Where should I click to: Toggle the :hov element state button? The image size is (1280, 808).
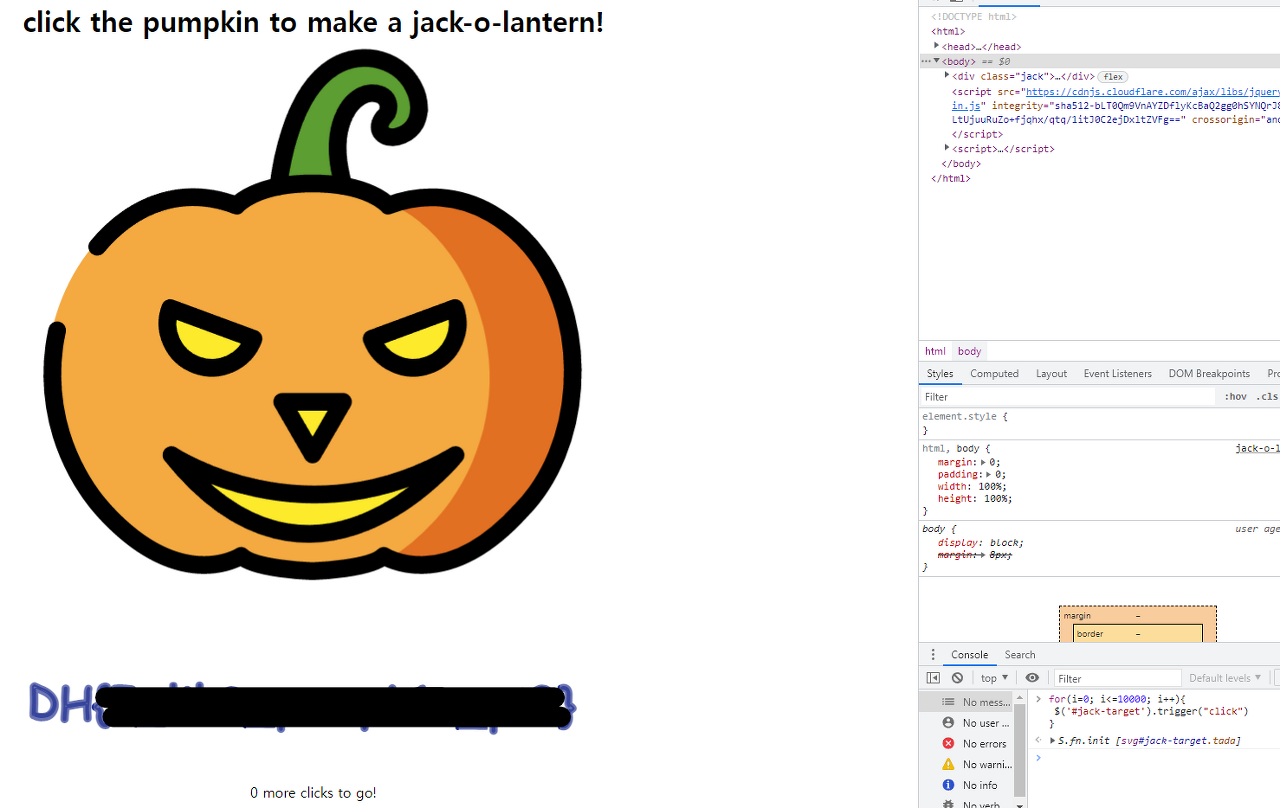coord(1236,397)
